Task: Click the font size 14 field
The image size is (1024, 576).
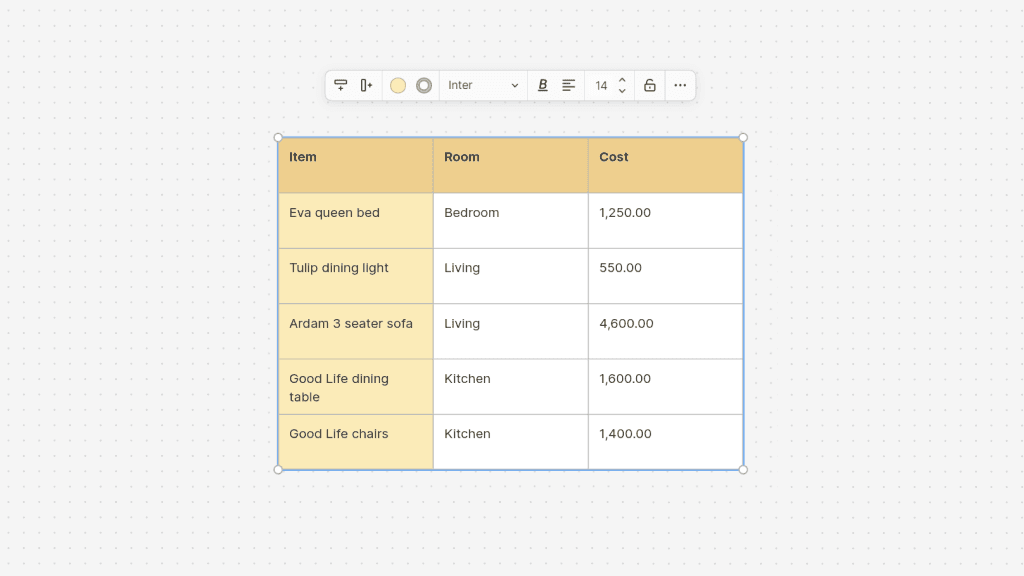Action: click(601, 86)
